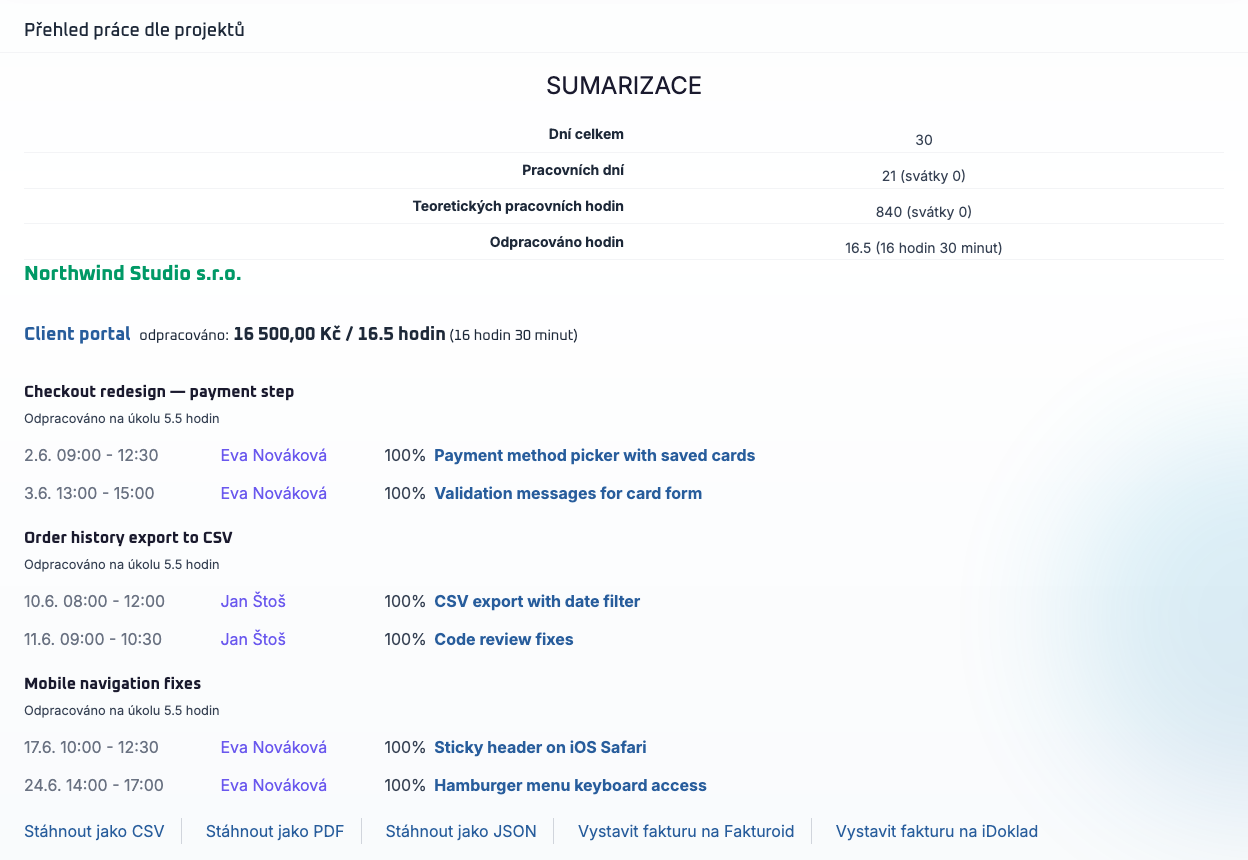Viewport: 1248px width, 860px height.
Task: Click Stáhnout jako PDF link
Action: pos(275,831)
